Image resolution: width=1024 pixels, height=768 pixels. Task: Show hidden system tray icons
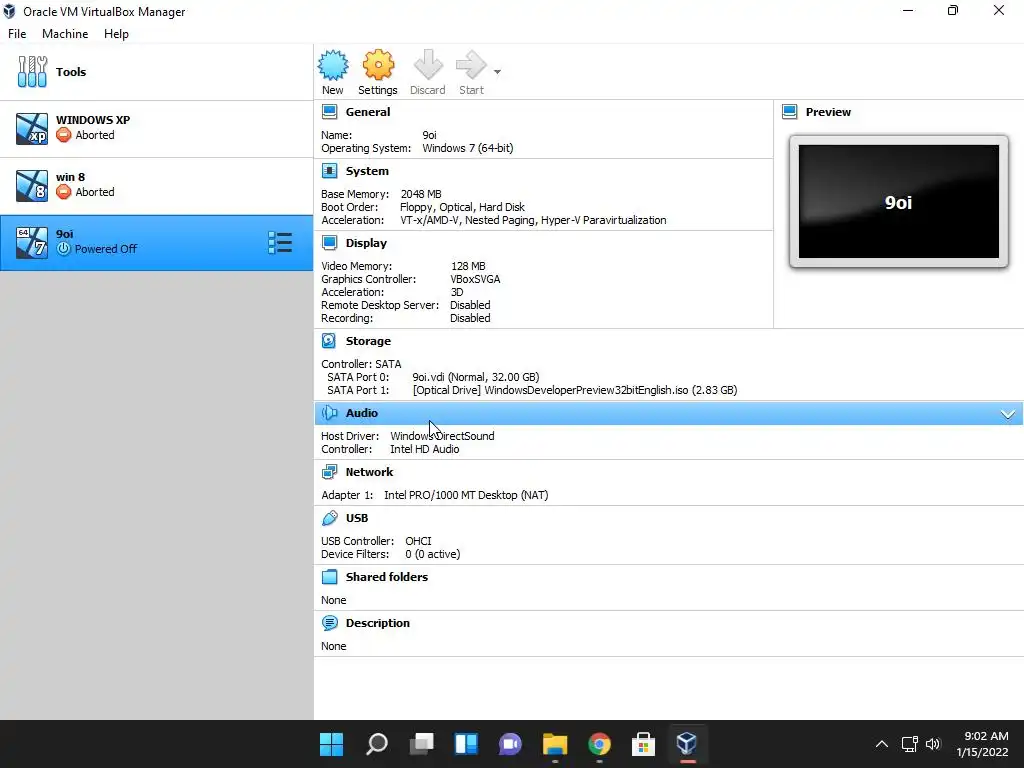pyautogui.click(x=882, y=744)
